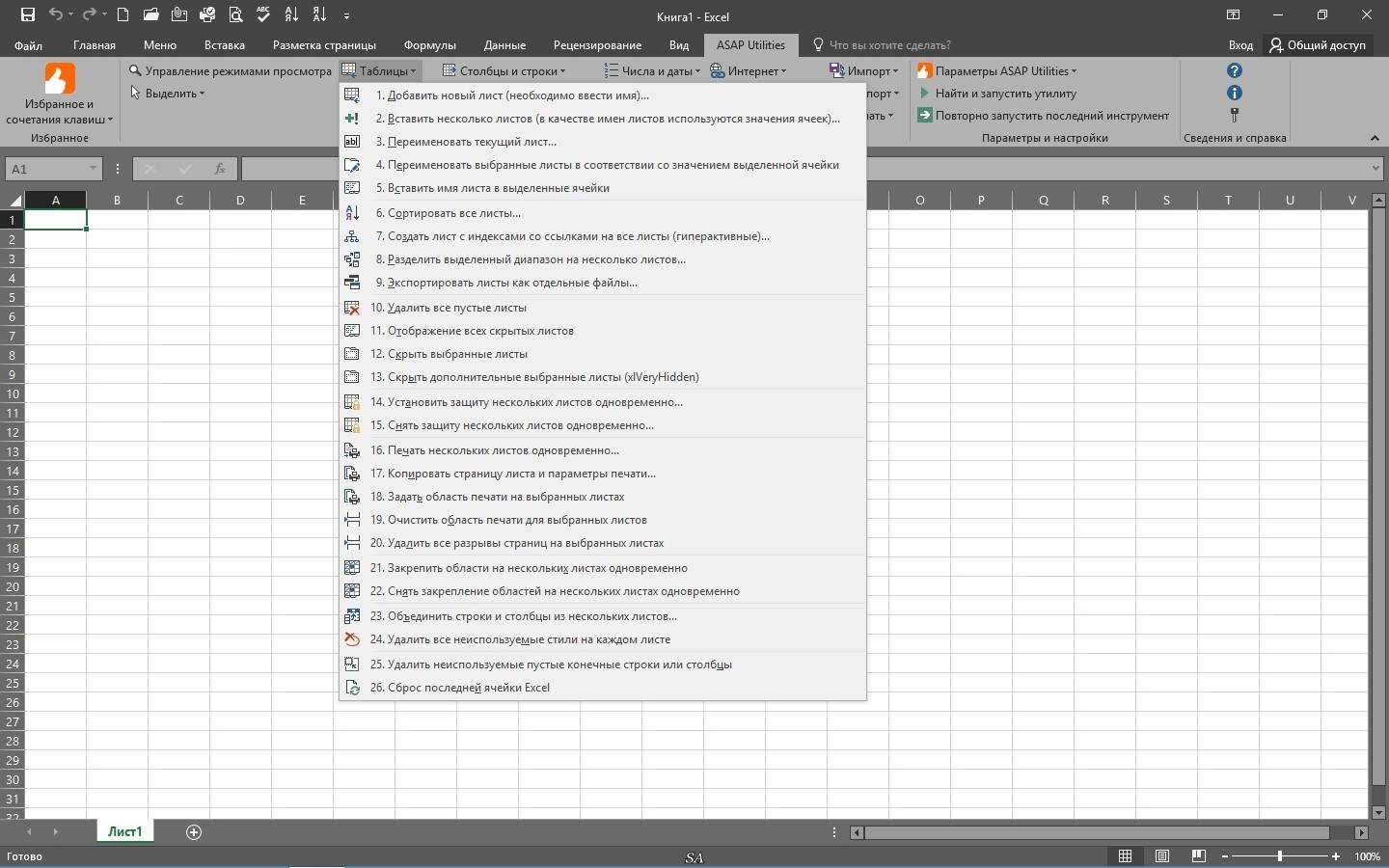Switch to Normal view in status bar

click(x=1125, y=856)
